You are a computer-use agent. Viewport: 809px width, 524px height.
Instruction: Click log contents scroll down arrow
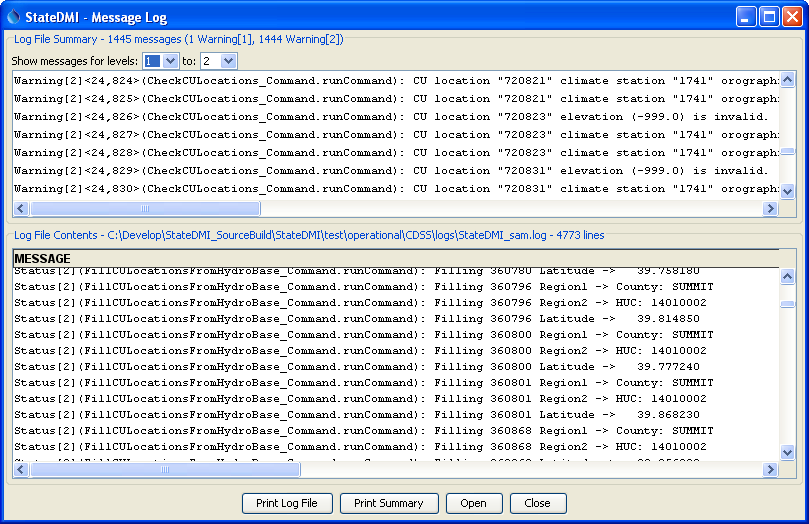[787, 453]
